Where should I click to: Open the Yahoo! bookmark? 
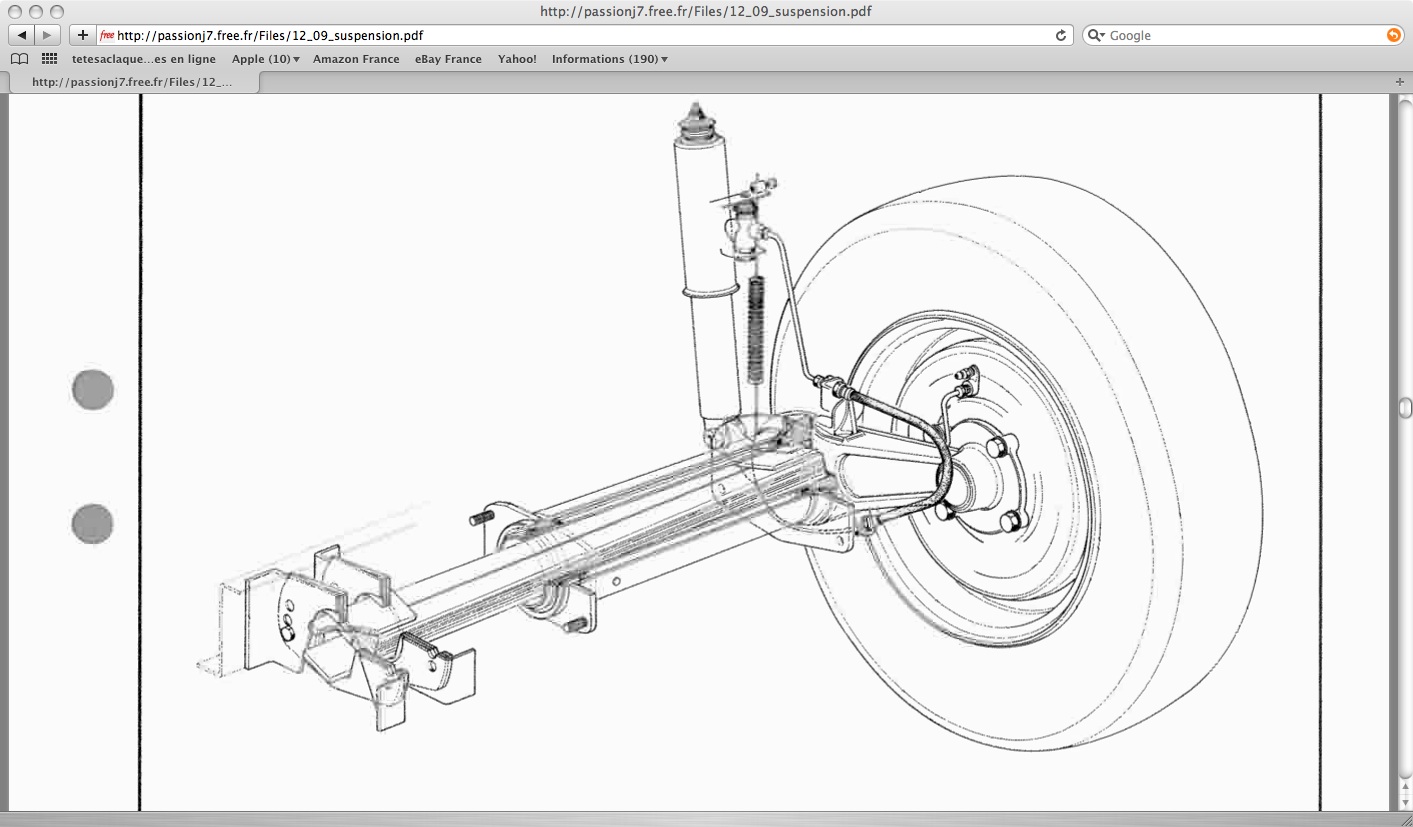[x=517, y=59]
